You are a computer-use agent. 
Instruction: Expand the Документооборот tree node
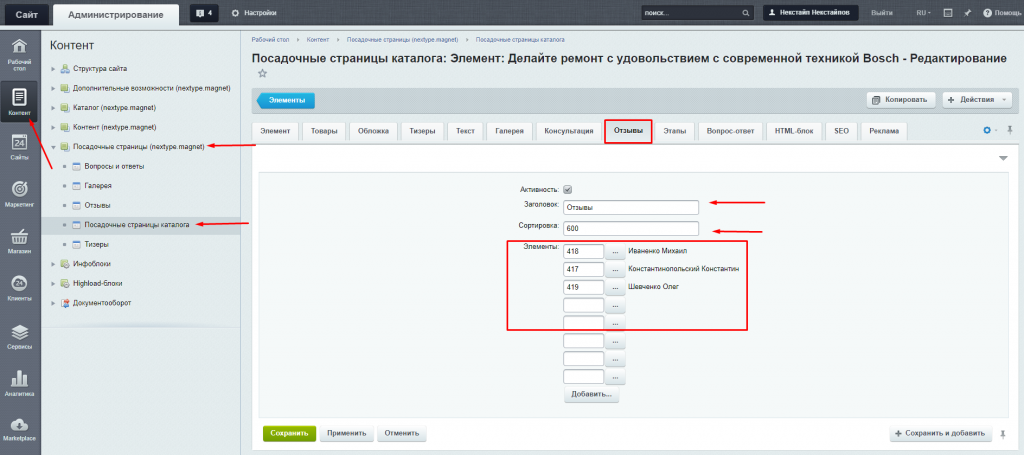pos(54,304)
